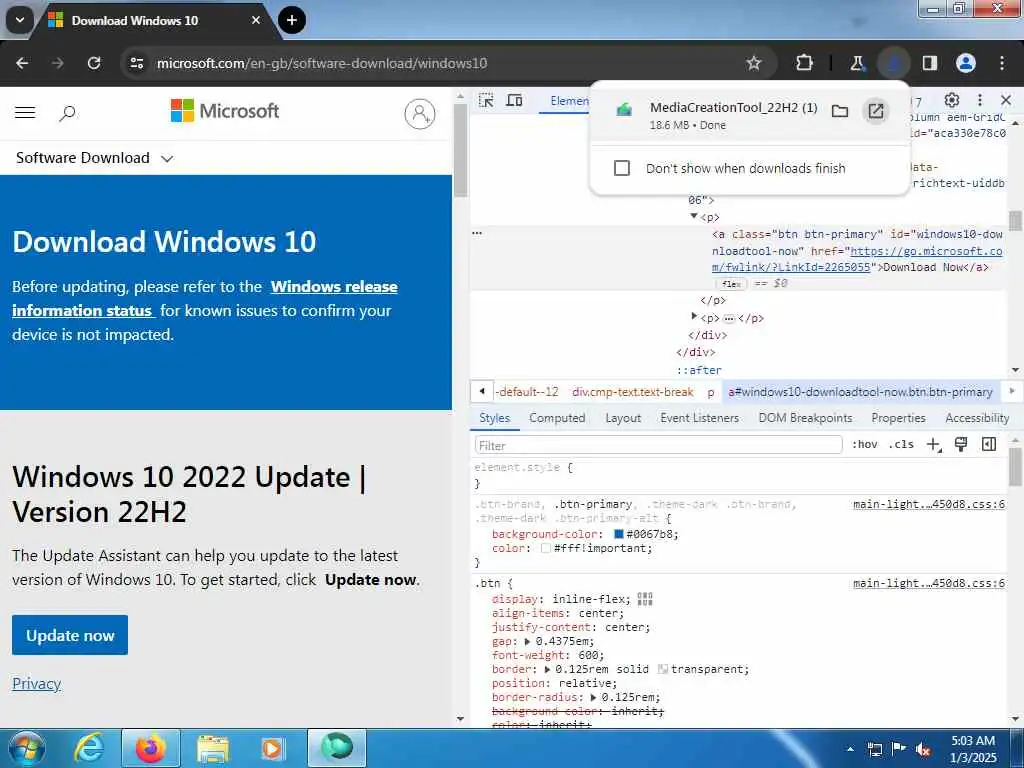Reload the current page
The height and width of the screenshot is (768, 1024).
point(94,63)
